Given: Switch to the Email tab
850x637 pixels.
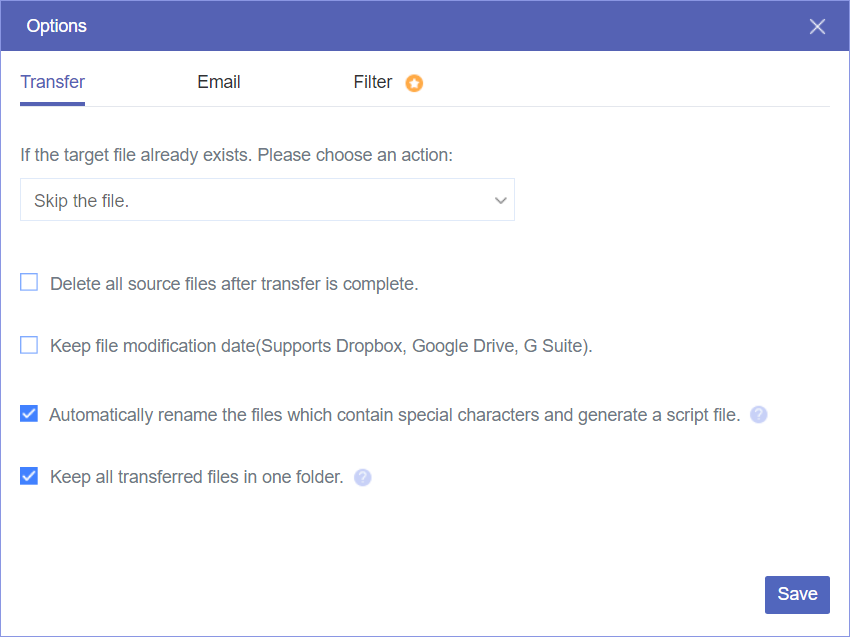Looking at the screenshot, I should (x=219, y=83).
